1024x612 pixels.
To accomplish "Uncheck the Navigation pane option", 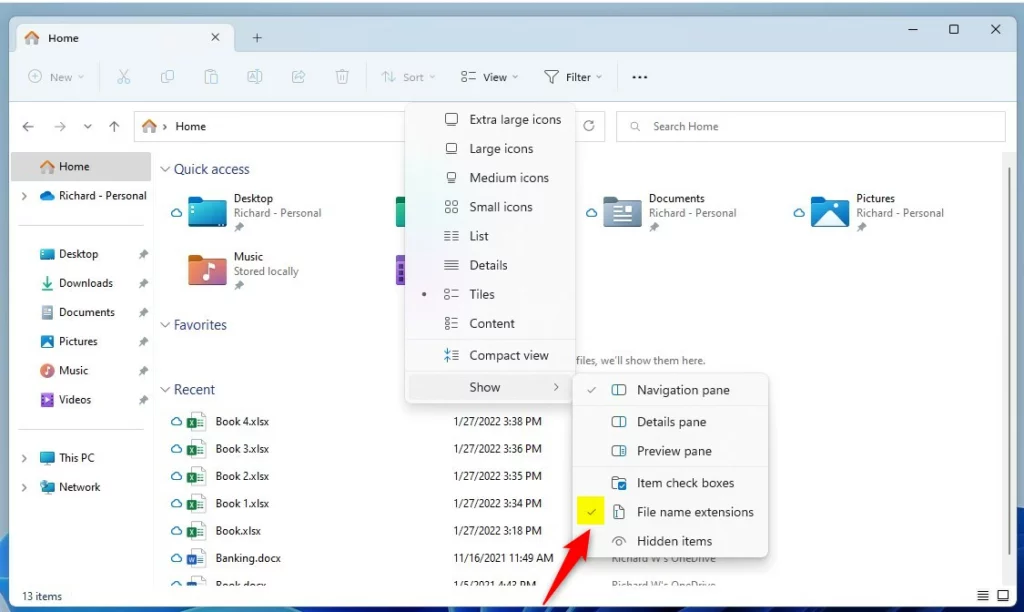I will pyautogui.click(x=683, y=390).
